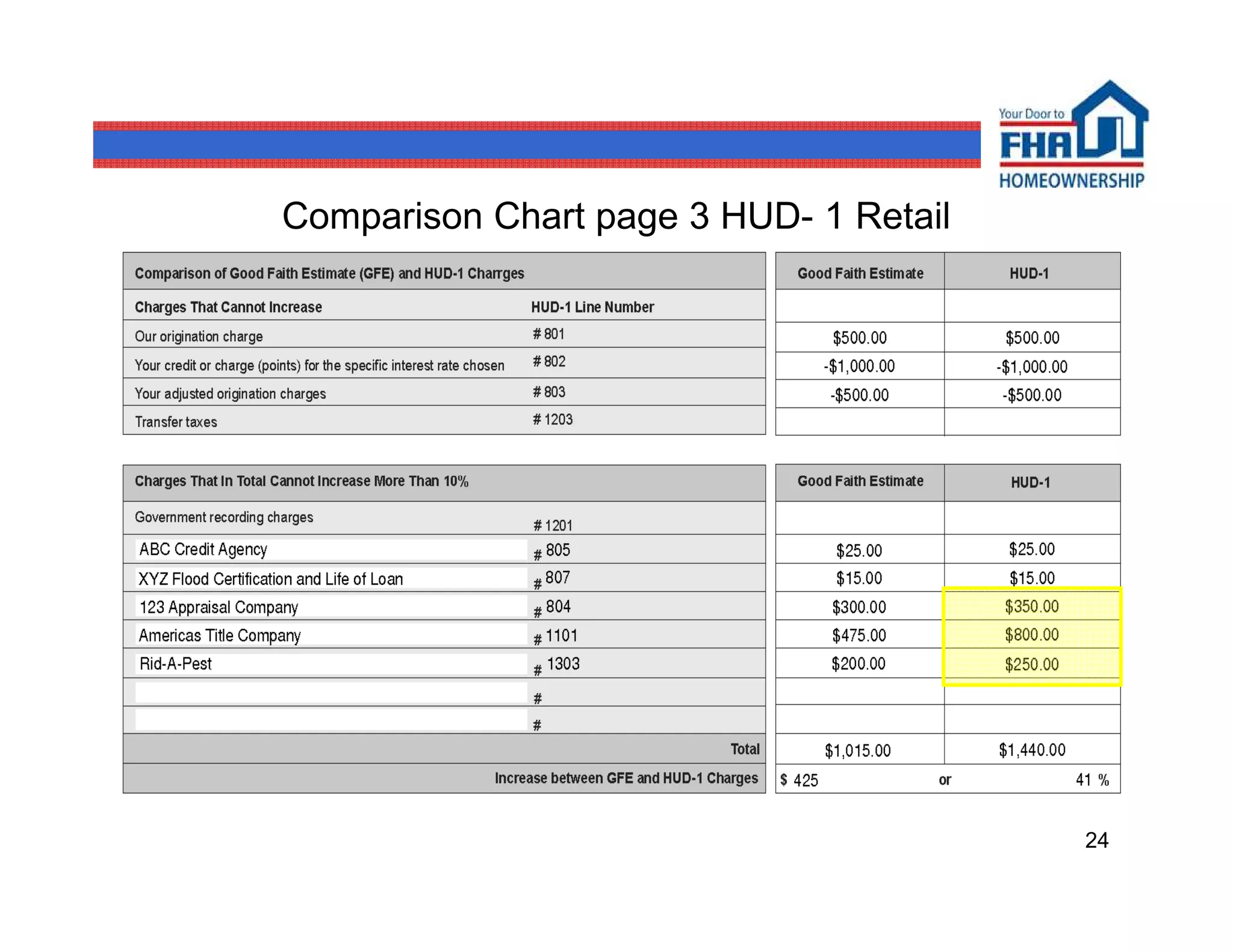Click line number '1303' for Rid-A-Pest
This screenshot has width=1233, height=952.
click(x=563, y=664)
